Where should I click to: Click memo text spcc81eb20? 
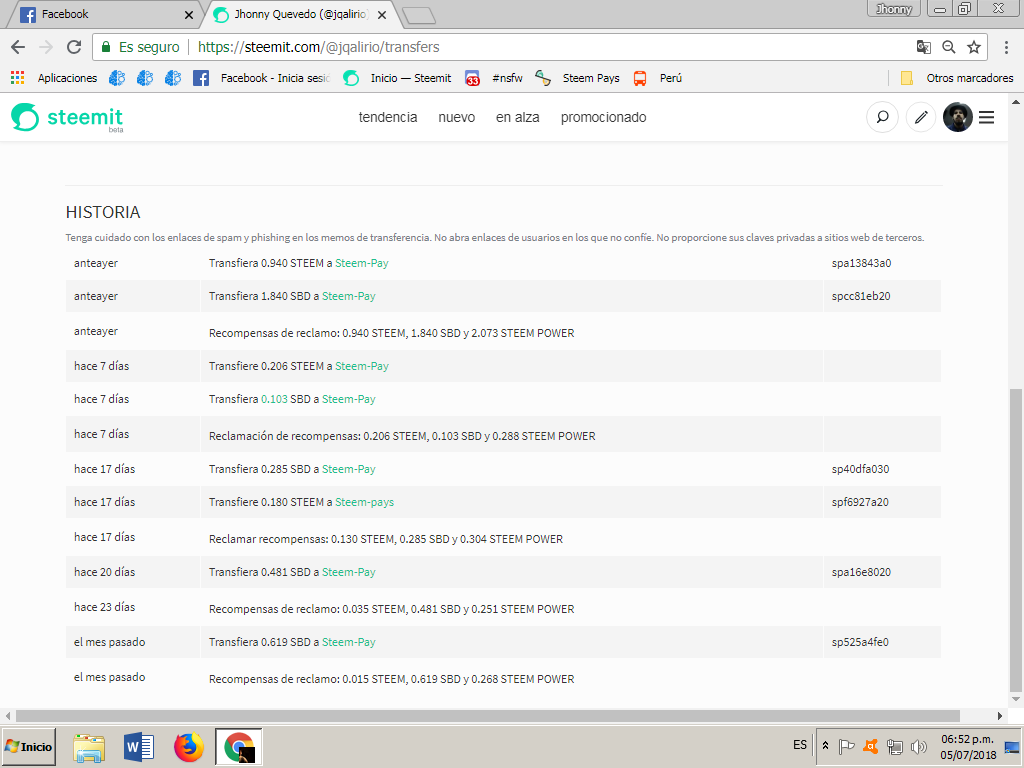[x=861, y=296]
